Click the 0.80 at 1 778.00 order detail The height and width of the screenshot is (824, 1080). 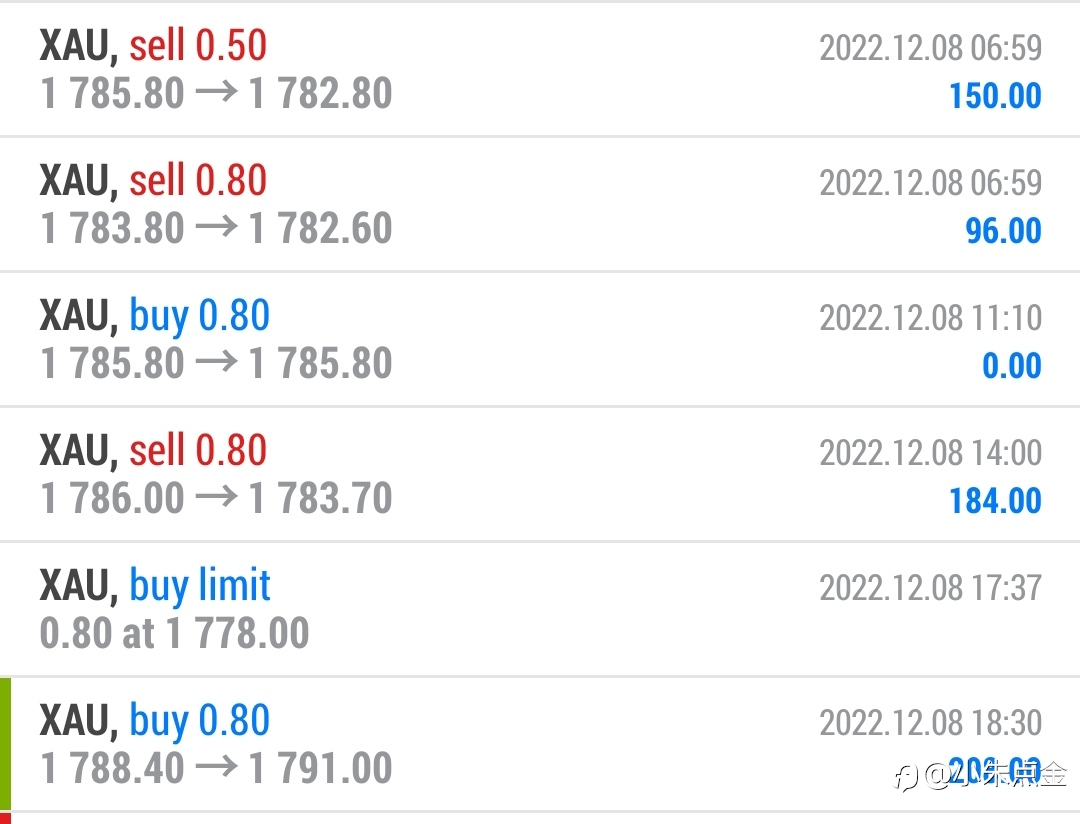click(x=174, y=633)
